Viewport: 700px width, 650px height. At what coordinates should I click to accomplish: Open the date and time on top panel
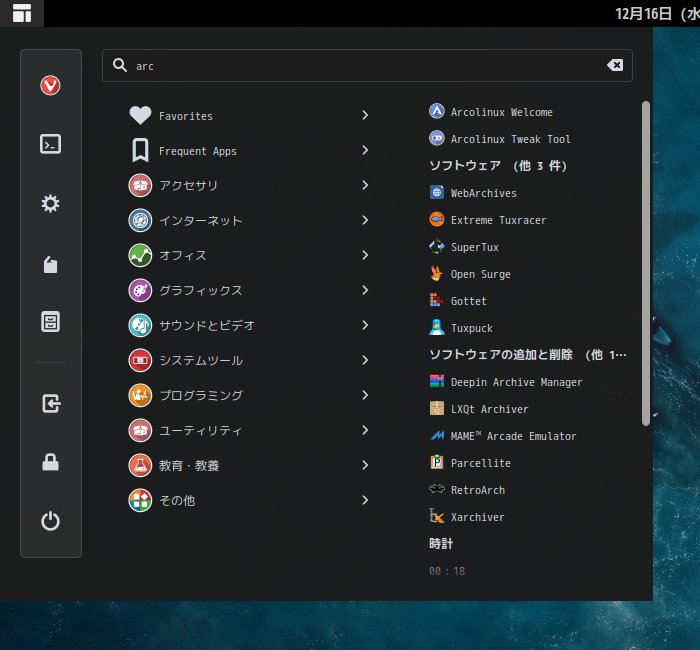[x=657, y=13]
